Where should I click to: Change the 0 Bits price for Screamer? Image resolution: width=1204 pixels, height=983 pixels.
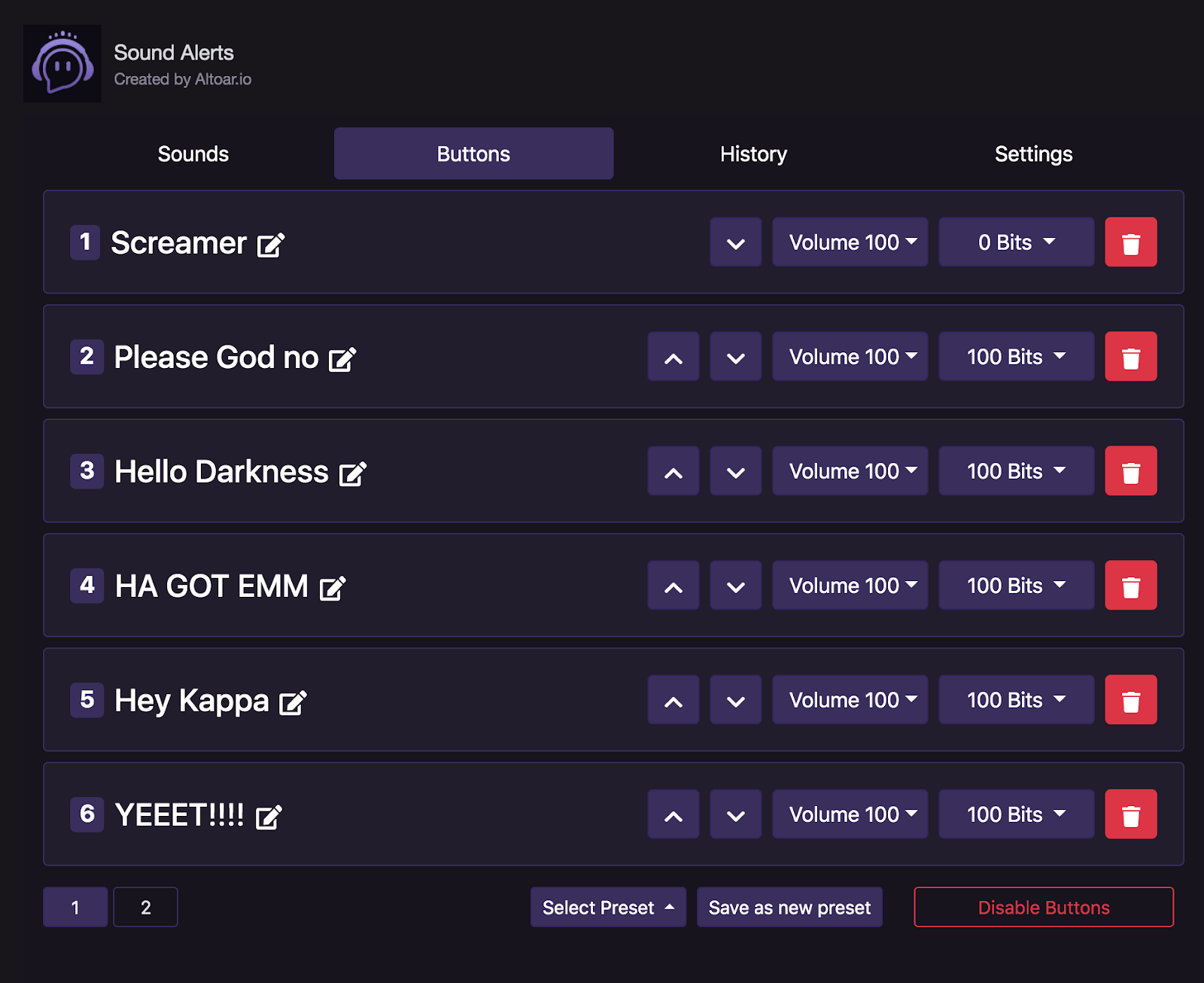(1016, 242)
